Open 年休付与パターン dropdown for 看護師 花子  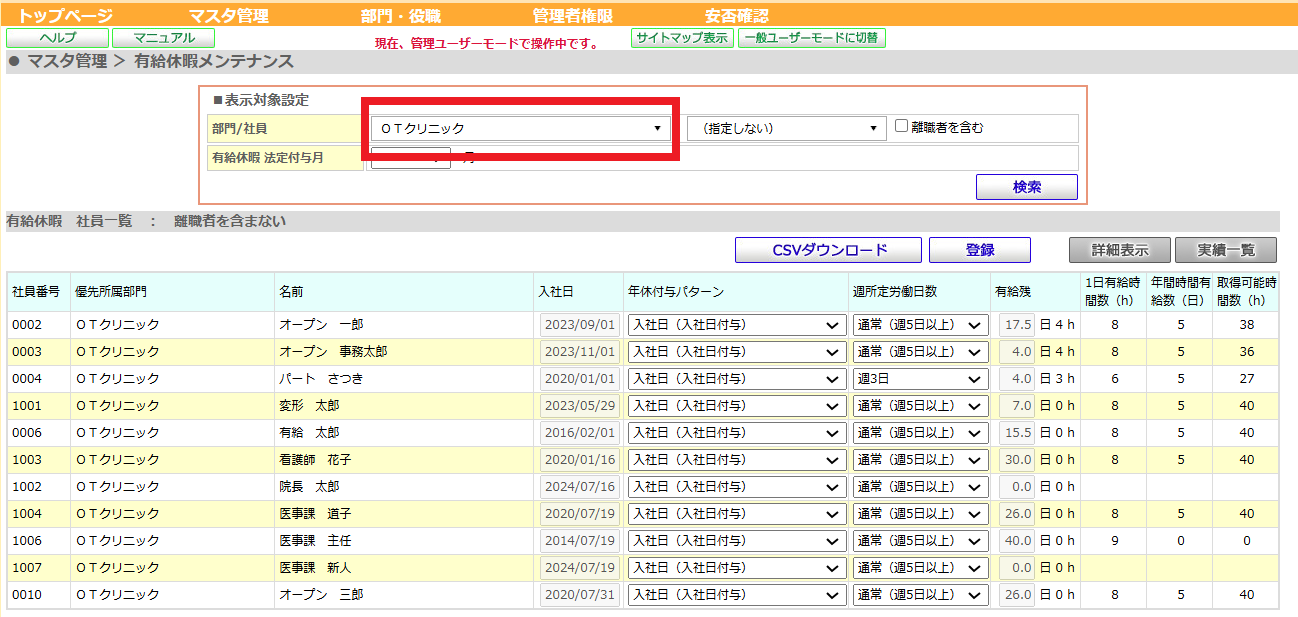coord(737,460)
